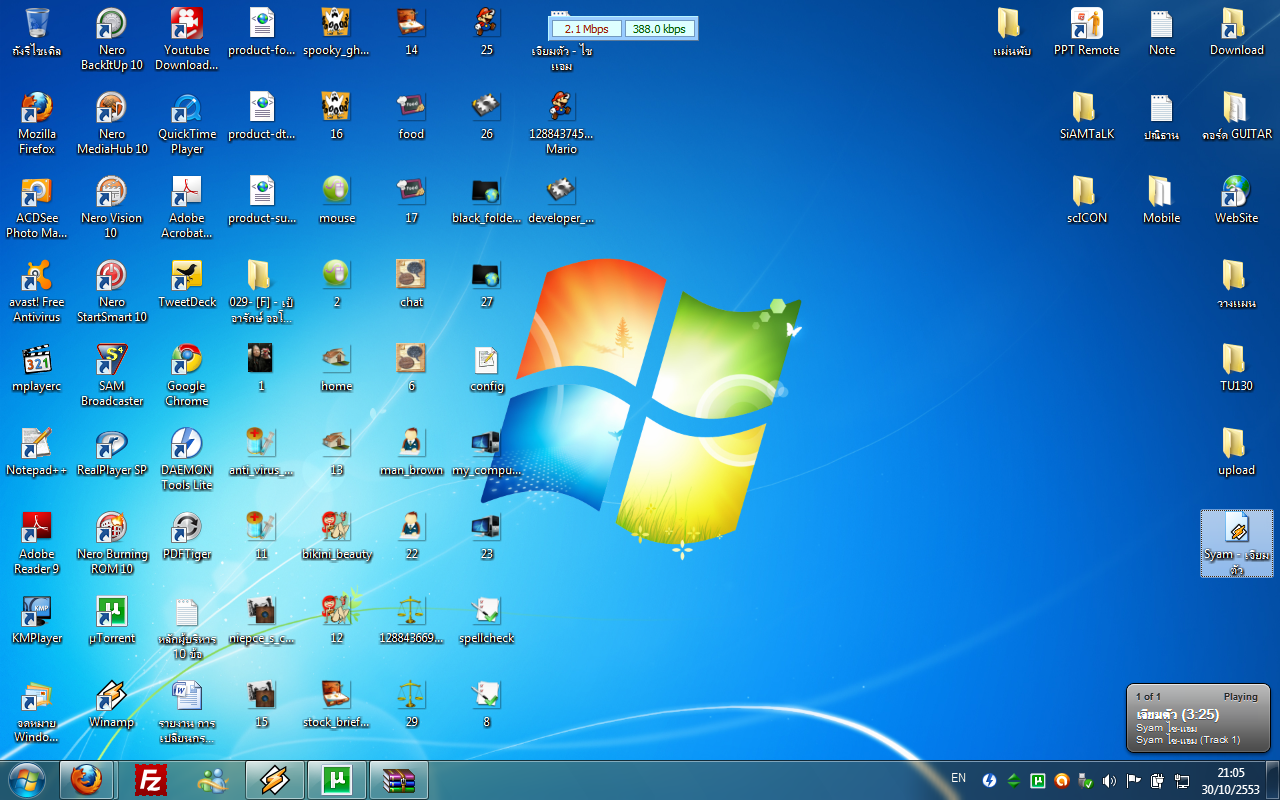Screen dimensions: 1280x800
Task: Select the Notepad++ shortcut
Action: (37, 451)
